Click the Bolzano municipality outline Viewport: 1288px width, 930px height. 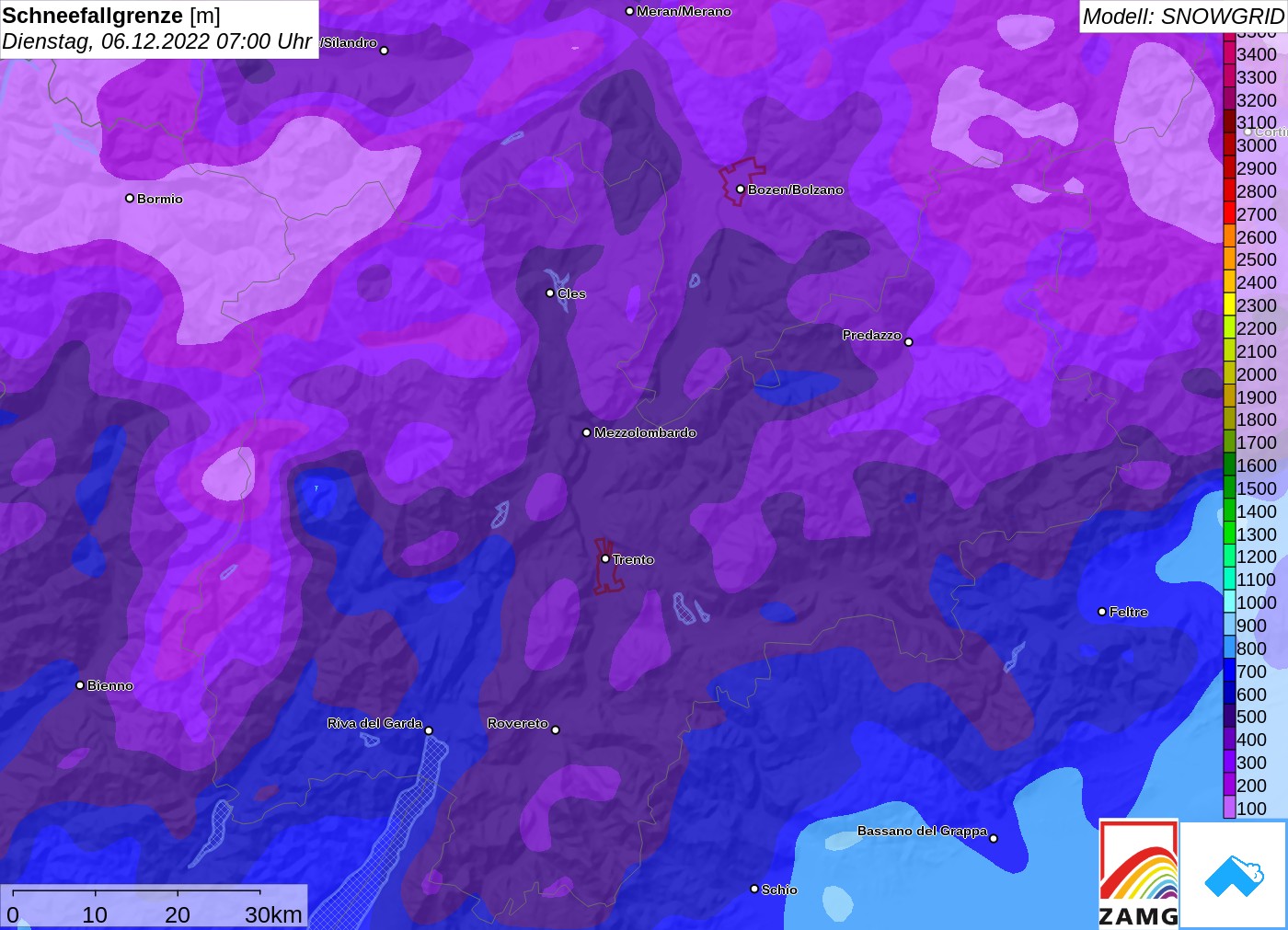pyautogui.click(x=742, y=181)
